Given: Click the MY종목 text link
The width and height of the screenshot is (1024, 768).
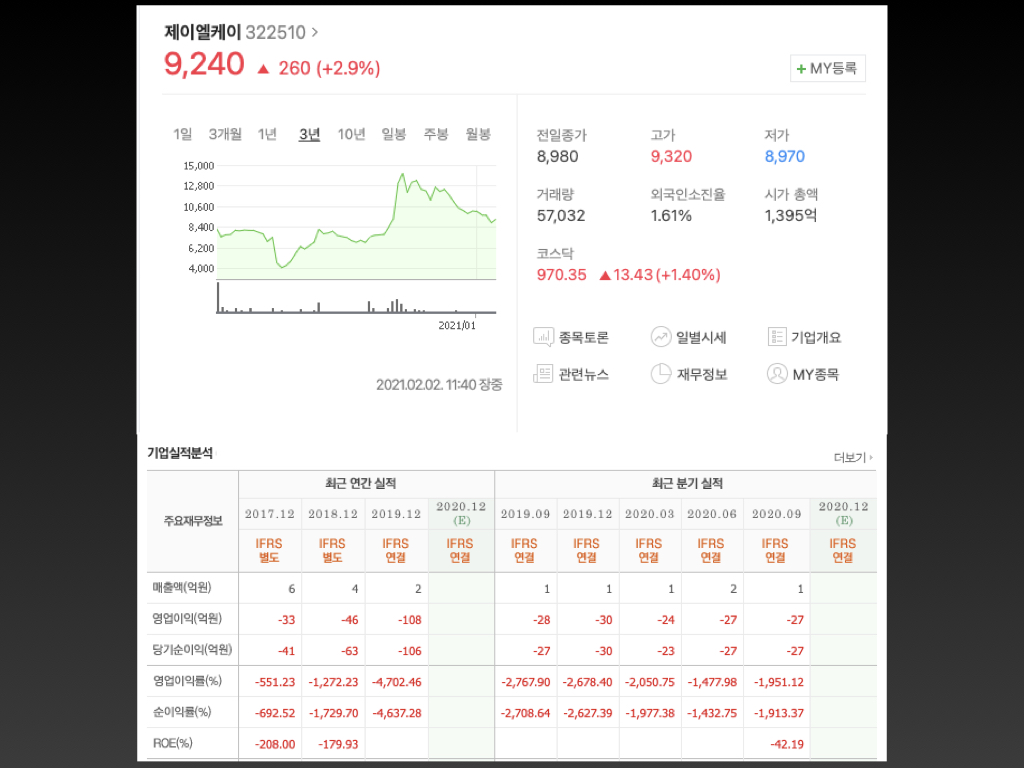Looking at the screenshot, I should [x=816, y=375].
